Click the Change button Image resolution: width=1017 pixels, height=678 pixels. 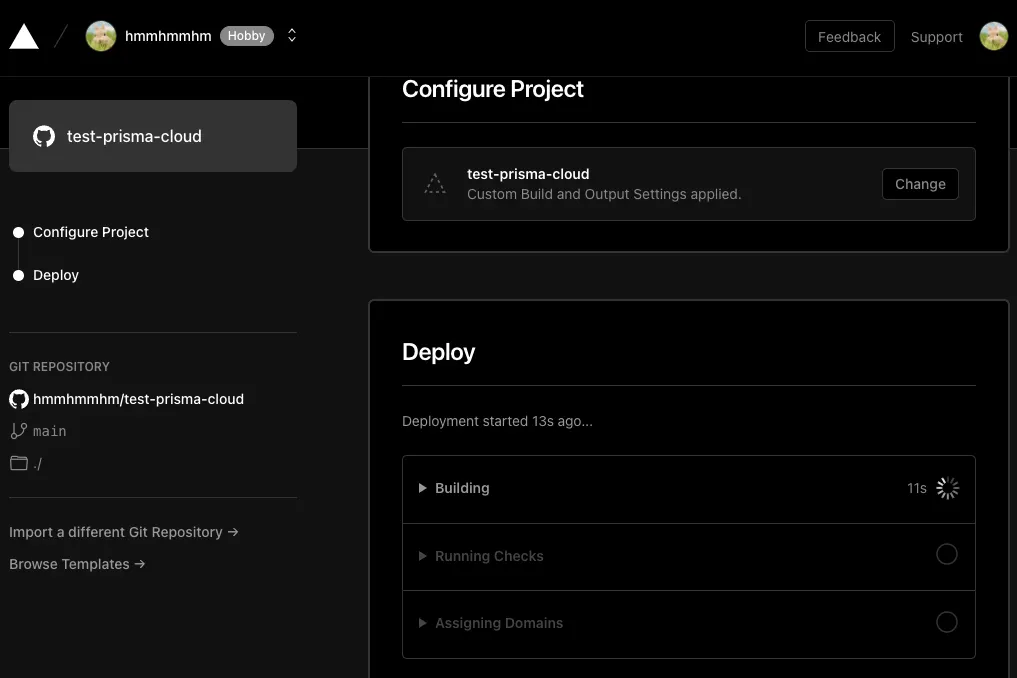[920, 184]
